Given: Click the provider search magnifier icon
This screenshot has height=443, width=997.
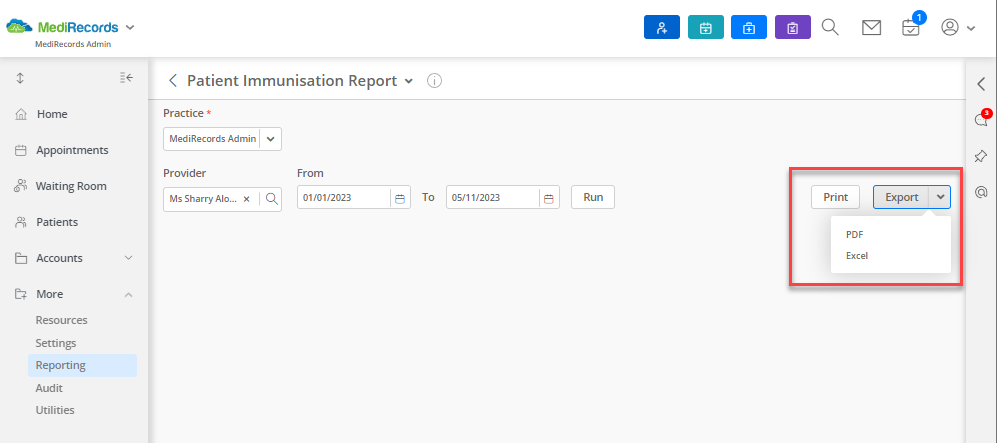Looking at the screenshot, I should point(272,199).
